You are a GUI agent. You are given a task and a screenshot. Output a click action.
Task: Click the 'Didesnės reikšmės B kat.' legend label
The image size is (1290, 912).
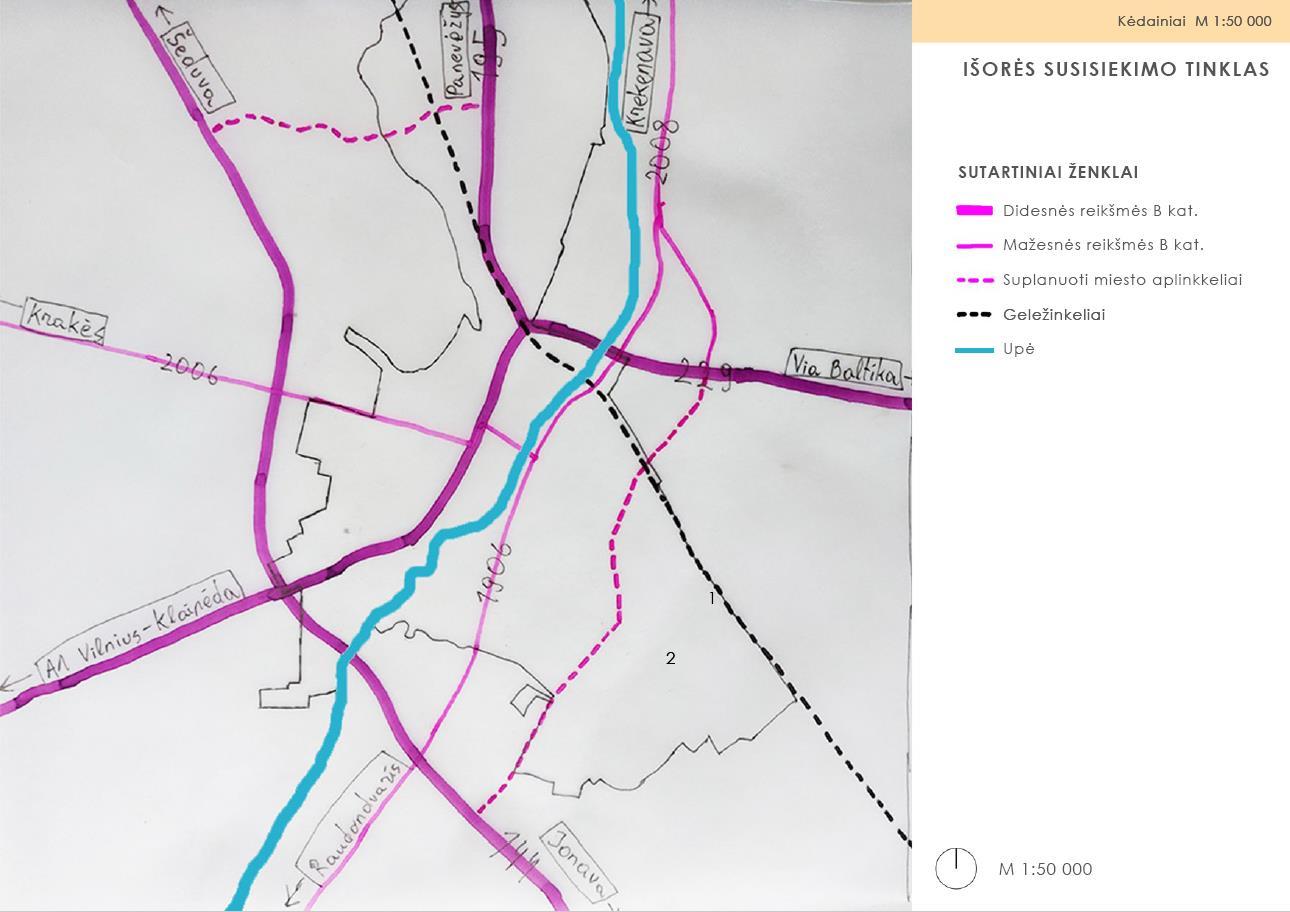(x=1100, y=211)
